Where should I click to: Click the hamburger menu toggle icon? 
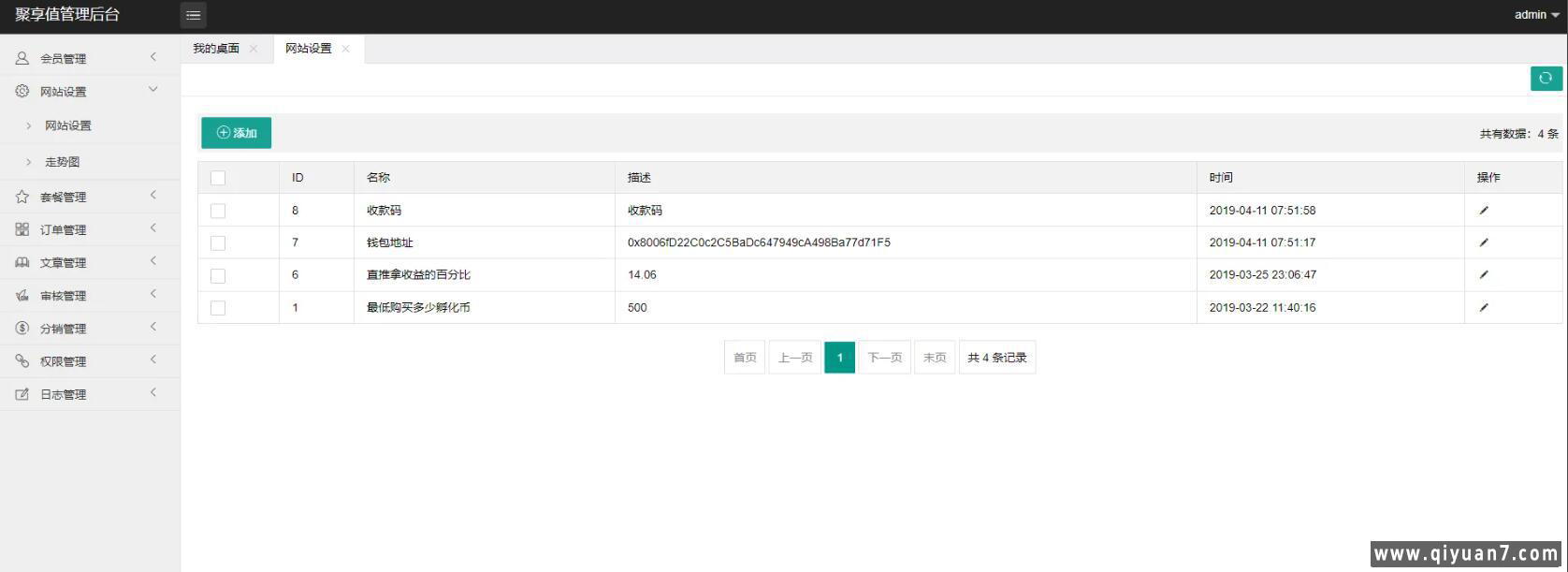pos(193,15)
